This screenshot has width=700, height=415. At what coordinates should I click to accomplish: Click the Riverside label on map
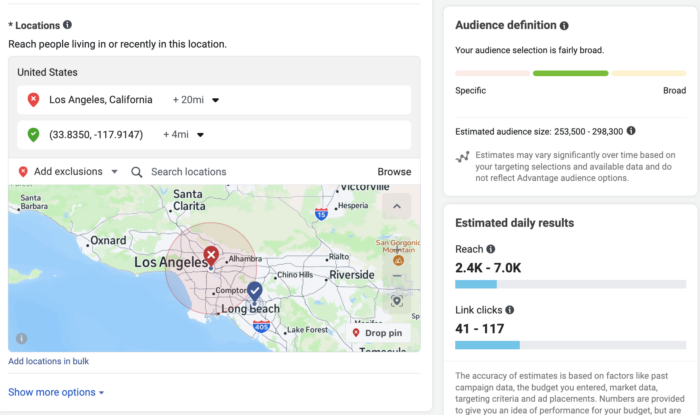(x=352, y=275)
